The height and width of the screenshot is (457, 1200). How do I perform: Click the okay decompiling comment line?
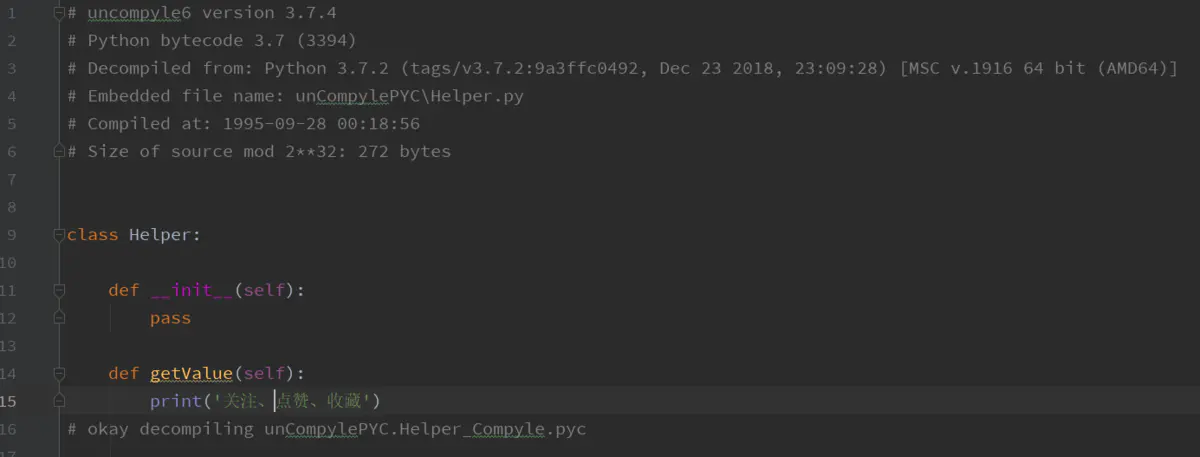coord(327,429)
